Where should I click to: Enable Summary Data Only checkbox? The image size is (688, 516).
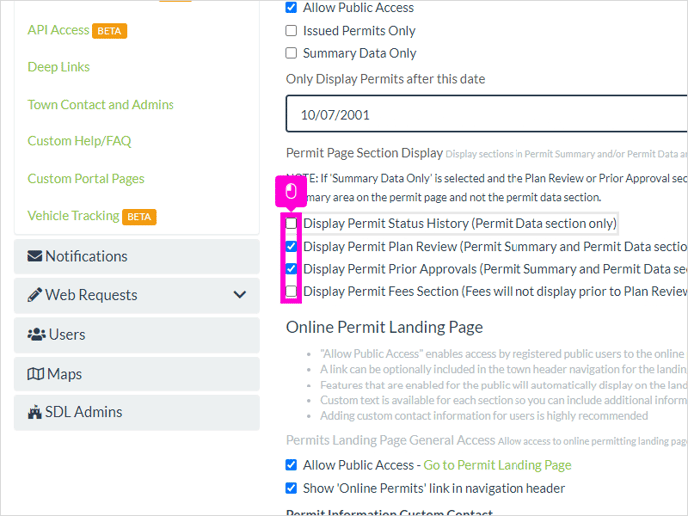[x=291, y=53]
